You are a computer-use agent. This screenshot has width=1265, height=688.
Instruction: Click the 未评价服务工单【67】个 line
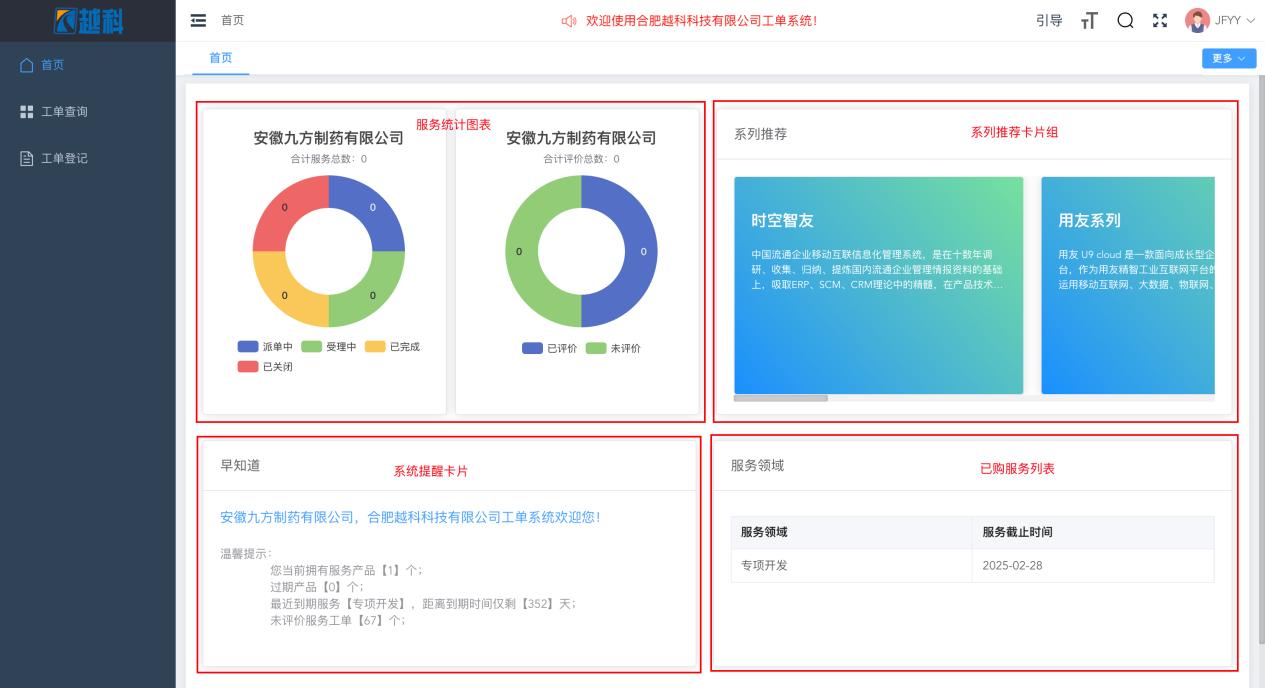(338, 620)
